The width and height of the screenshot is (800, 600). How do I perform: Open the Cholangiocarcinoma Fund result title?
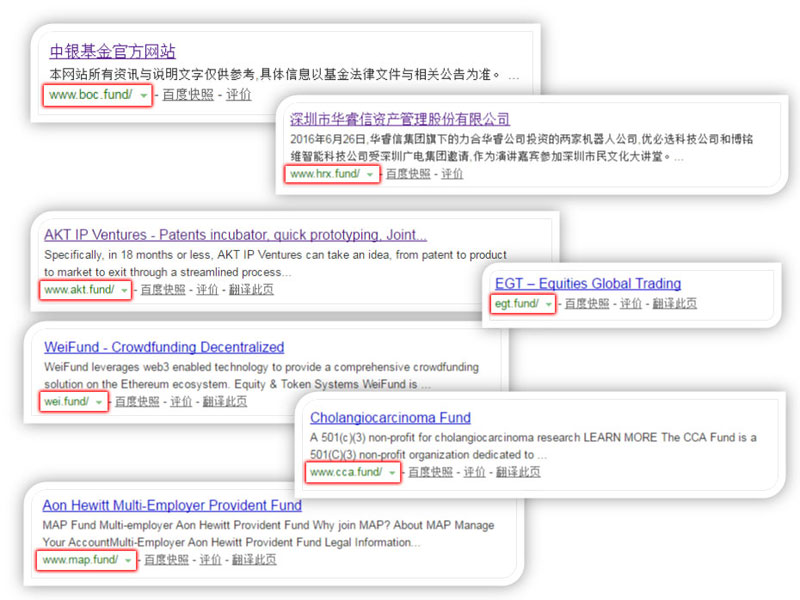(390, 417)
